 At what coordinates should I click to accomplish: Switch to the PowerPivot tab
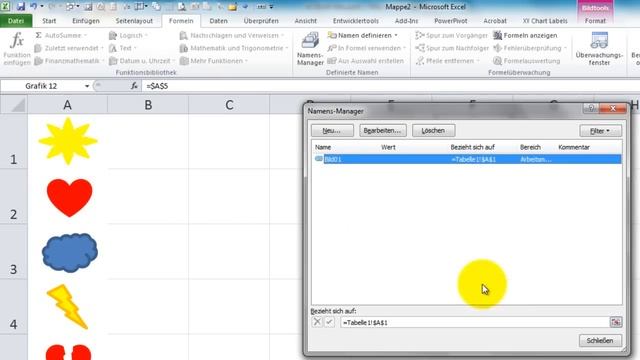pyautogui.click(x=451, y=21)
